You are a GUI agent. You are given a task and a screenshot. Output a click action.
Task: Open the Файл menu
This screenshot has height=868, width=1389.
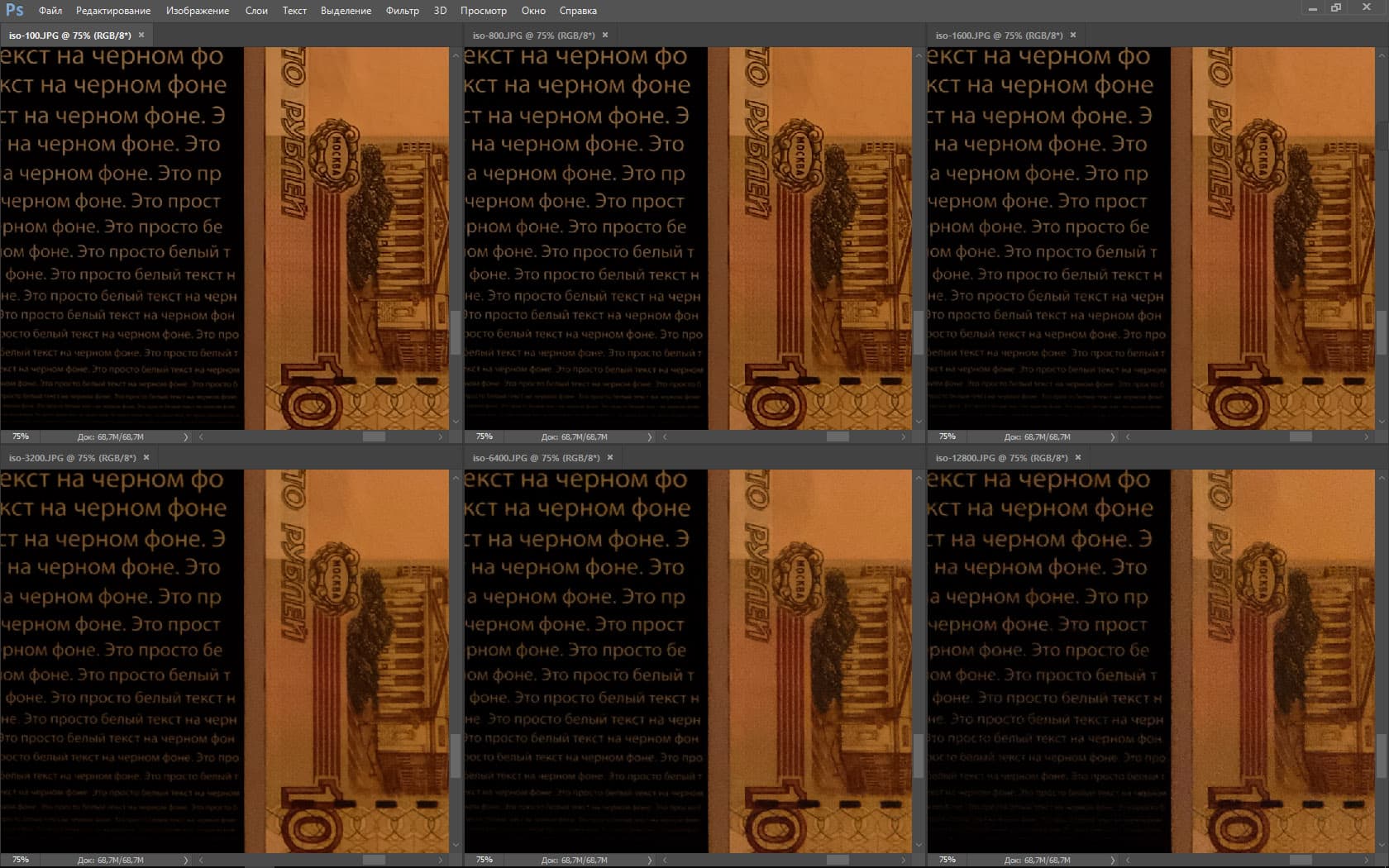click(50, 11)
